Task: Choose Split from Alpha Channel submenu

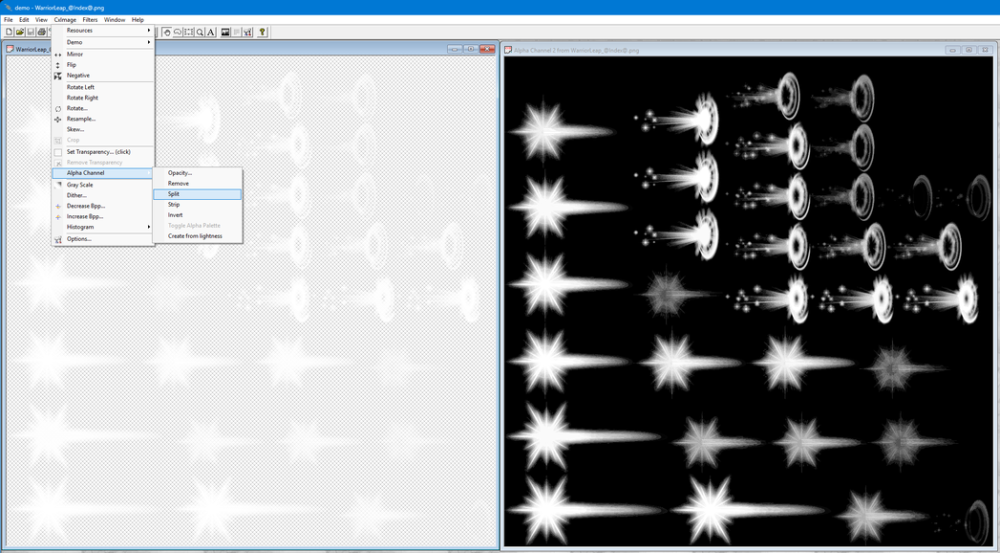Action: click(x=174, y=194)
